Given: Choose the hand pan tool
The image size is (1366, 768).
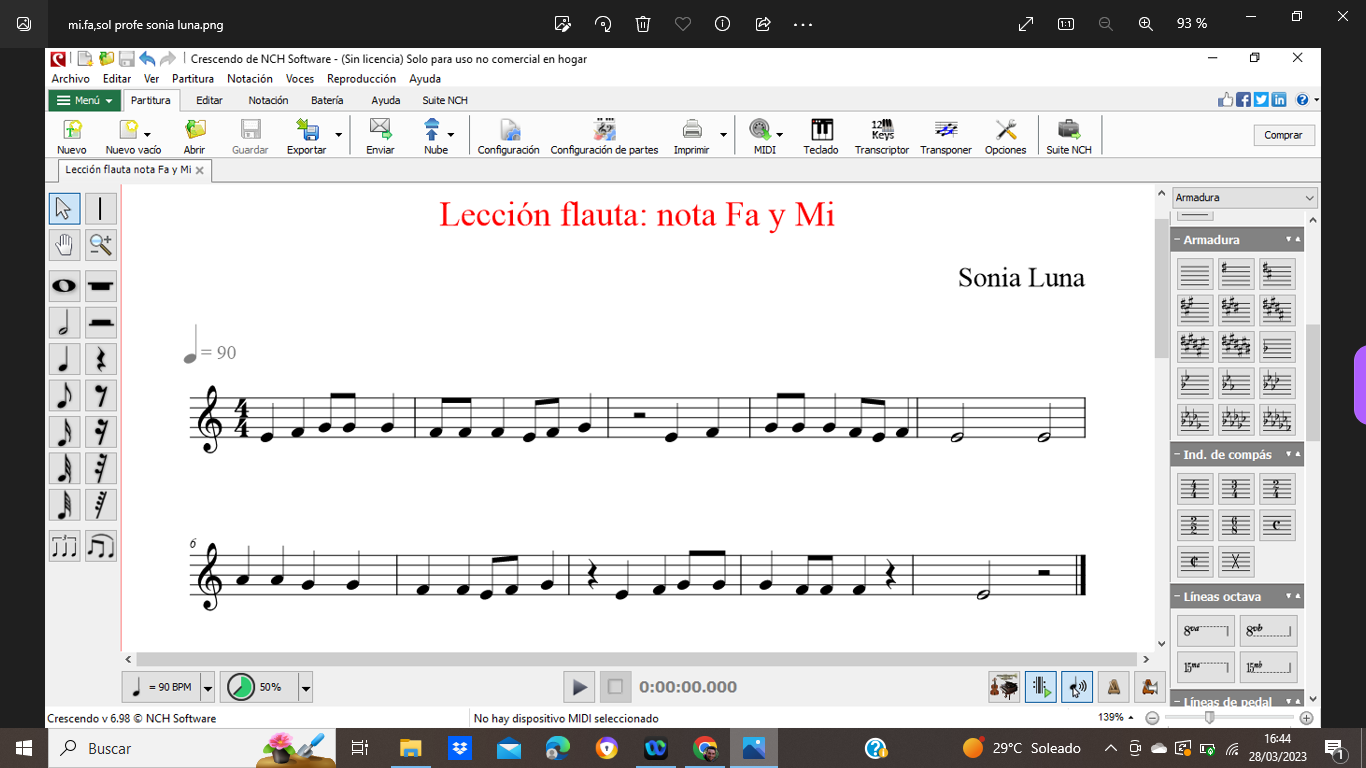Looking at the screenshot, I should [64, 244].
